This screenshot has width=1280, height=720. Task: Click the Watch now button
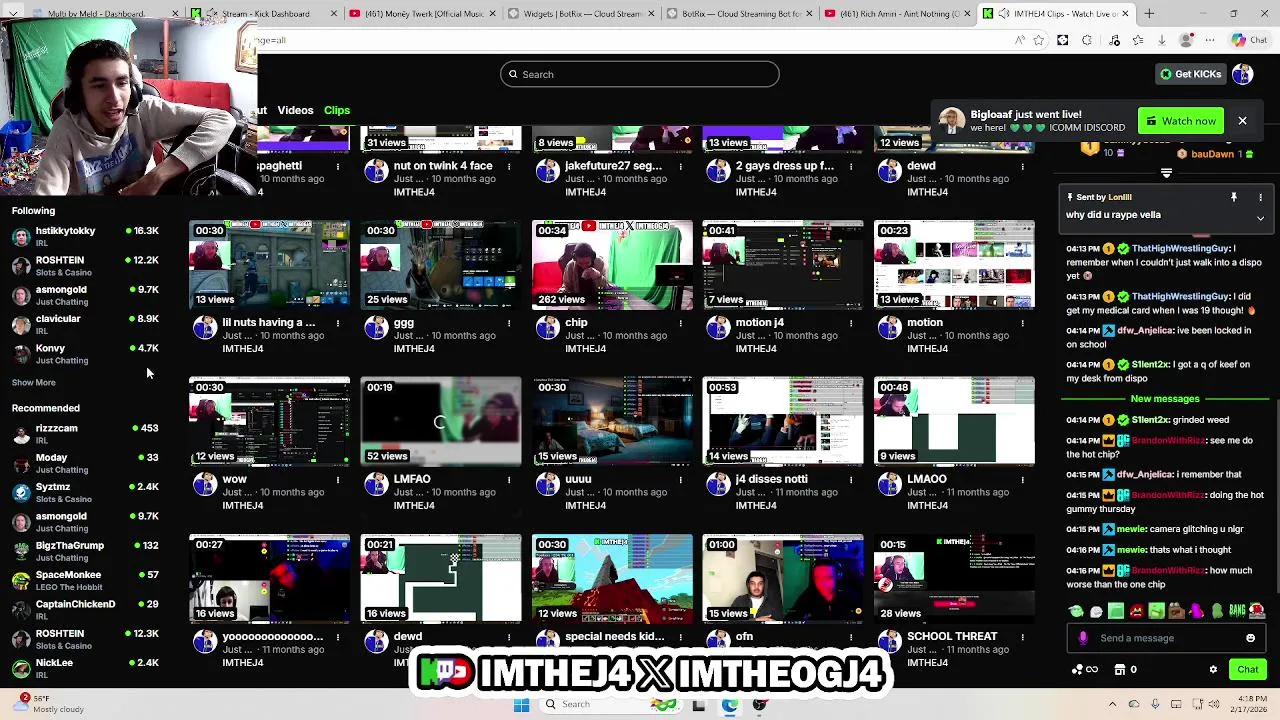1180,121
